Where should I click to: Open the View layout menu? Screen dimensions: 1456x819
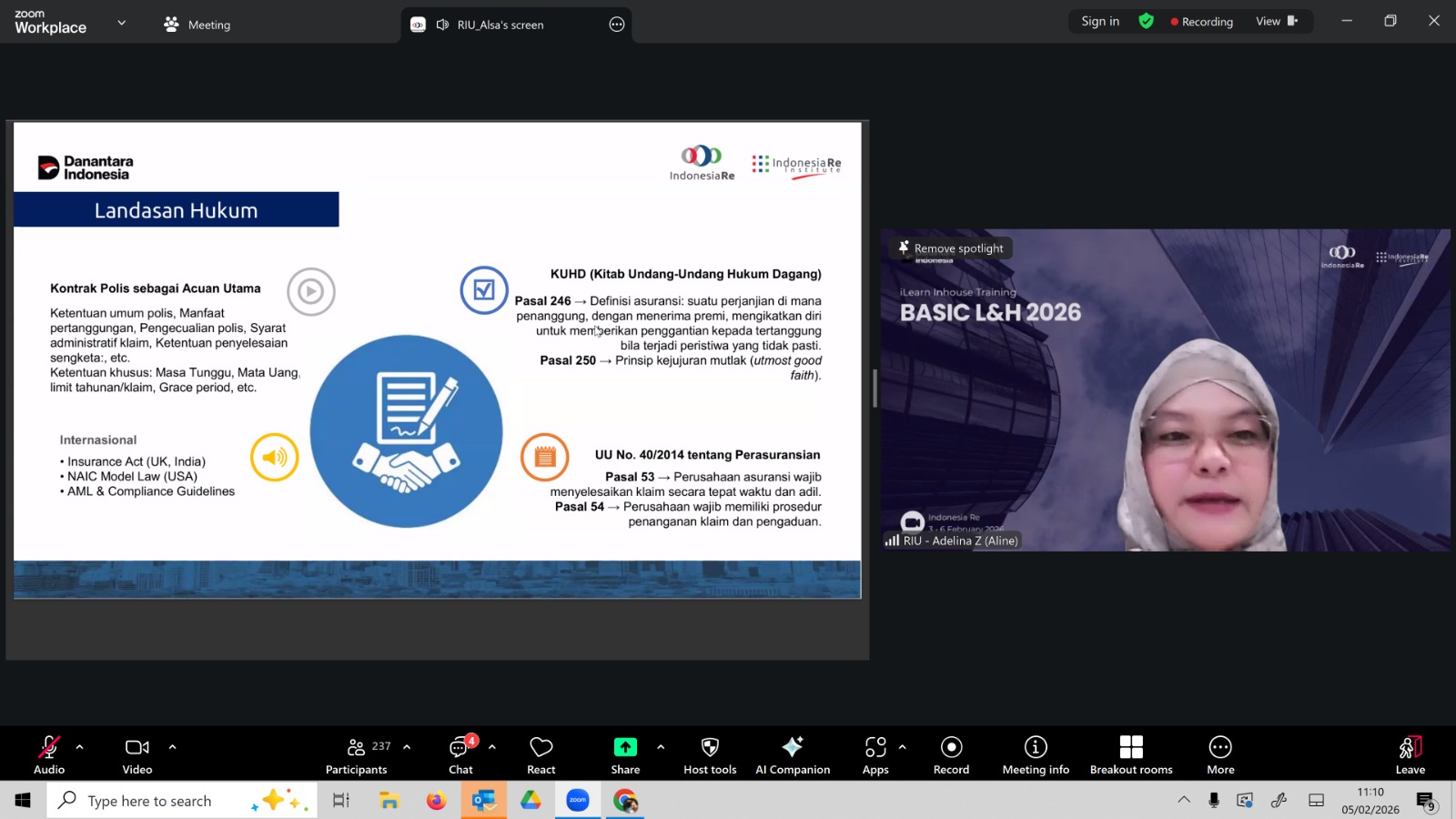click(x=1276, y=22)
